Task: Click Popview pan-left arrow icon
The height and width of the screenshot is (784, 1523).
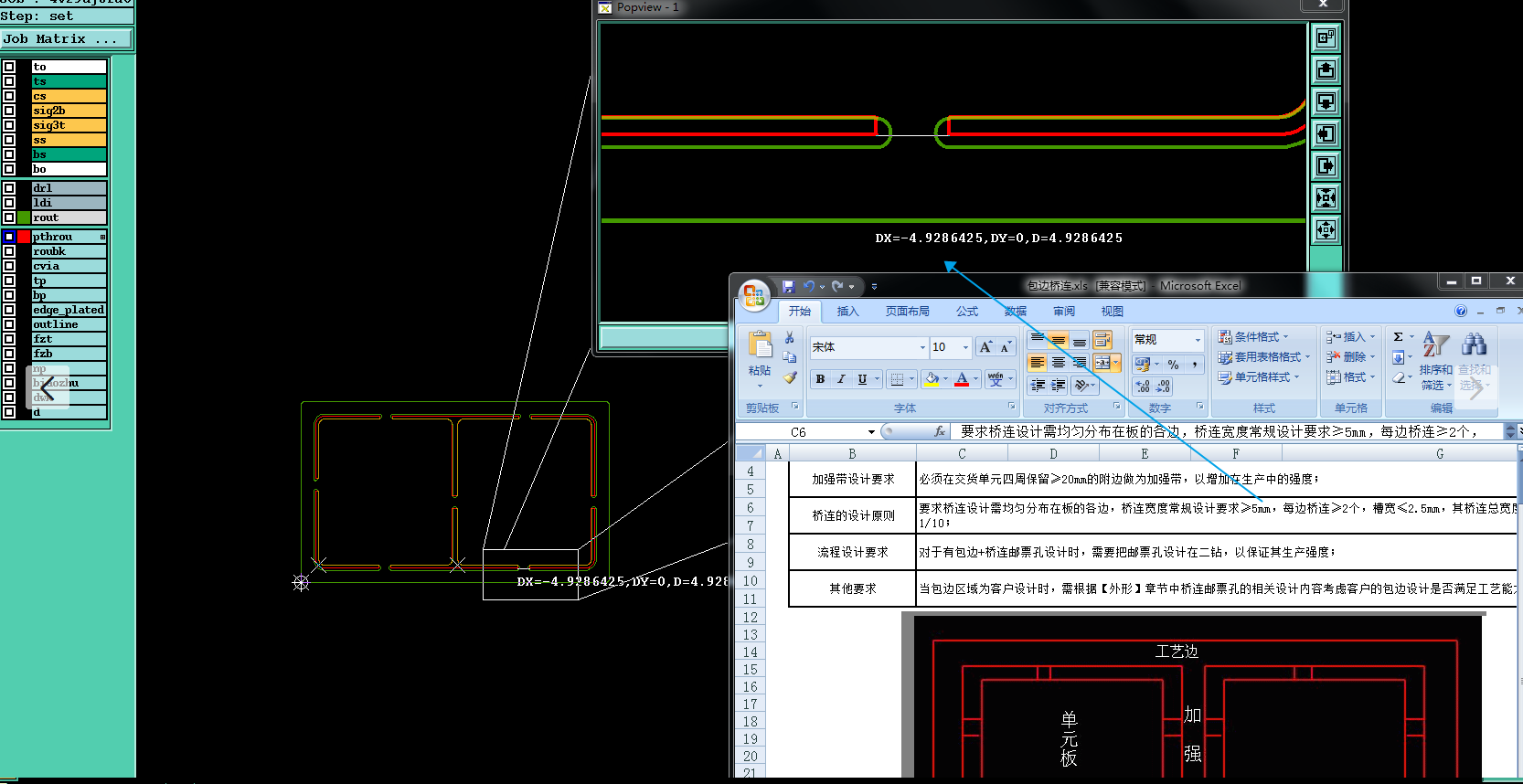Action: (1326, 133)
